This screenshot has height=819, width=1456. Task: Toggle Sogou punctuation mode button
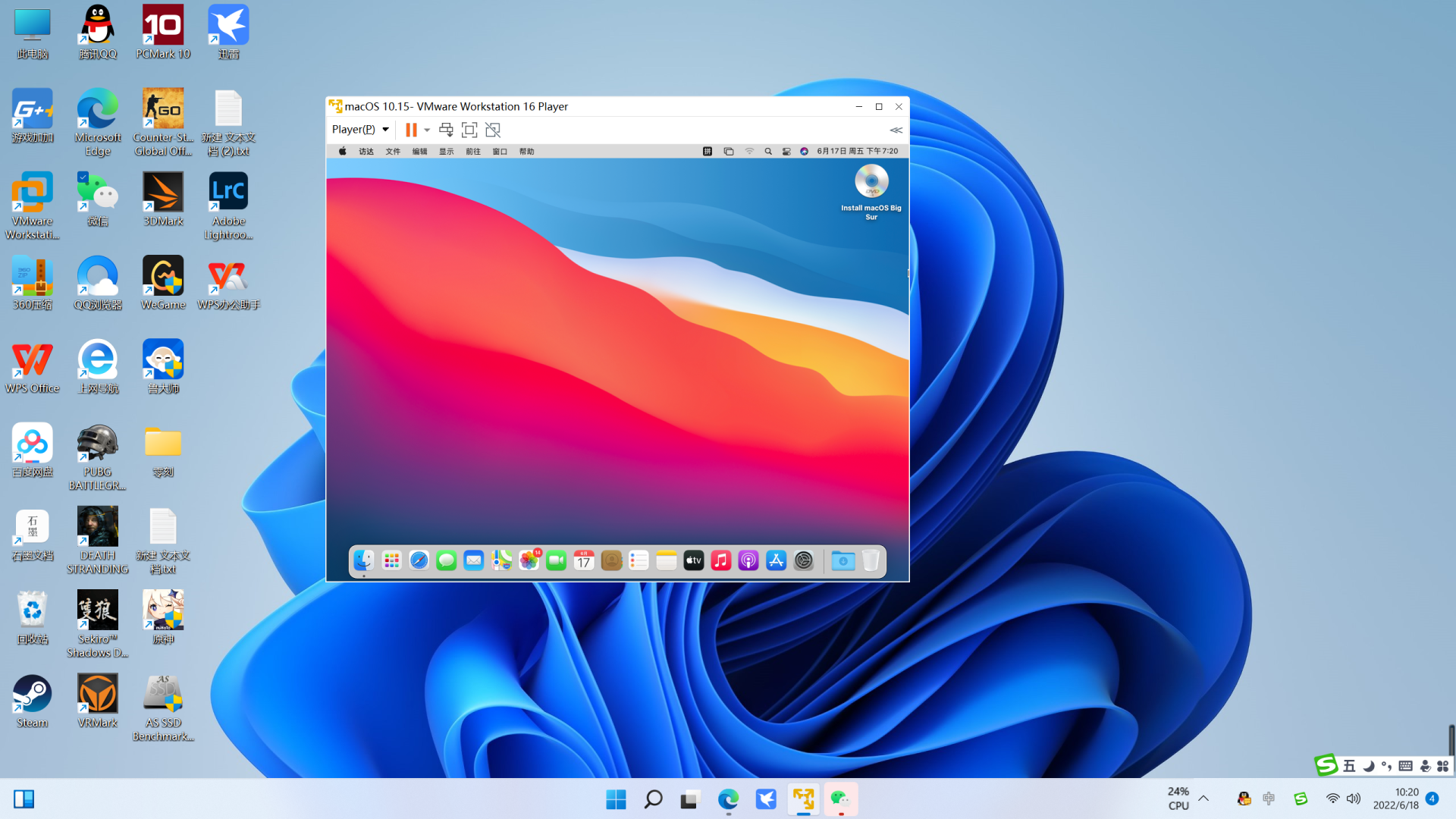coord(1386,766)
